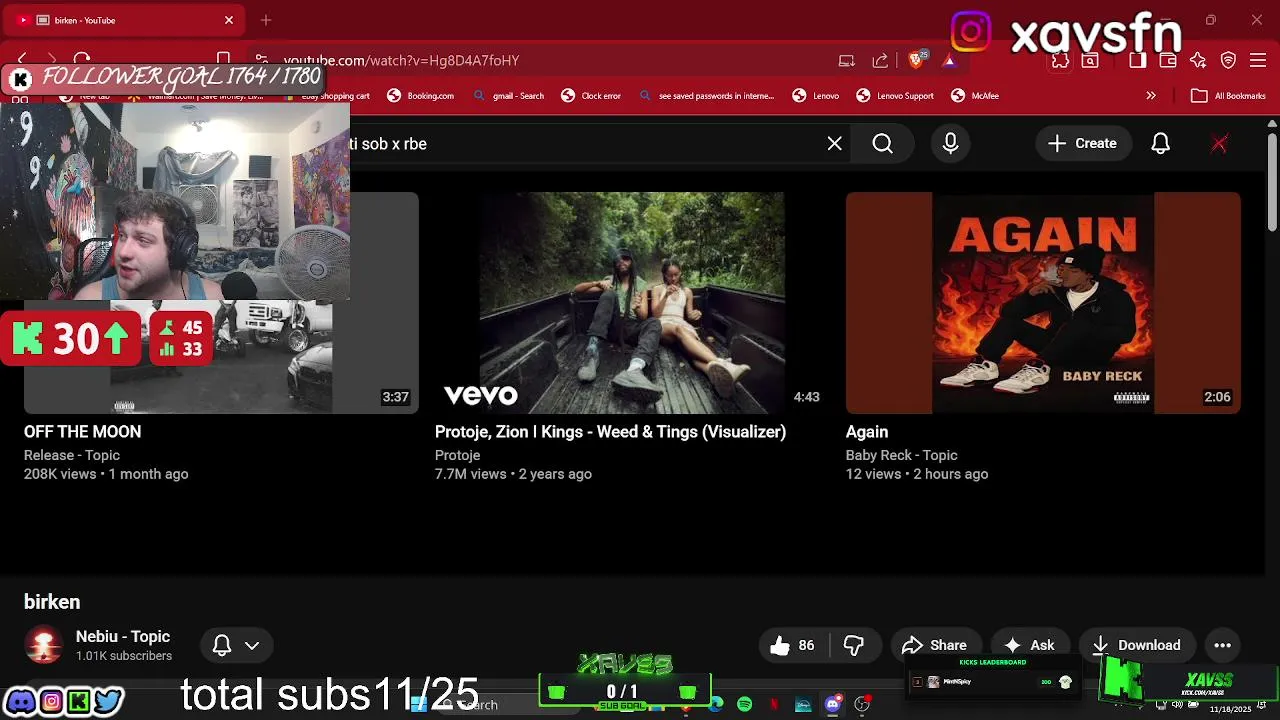The width and height of the screenshot is (1280, 720).
Task: Expand notification bell dropdown for Nebiu
Action: [236, 646]
